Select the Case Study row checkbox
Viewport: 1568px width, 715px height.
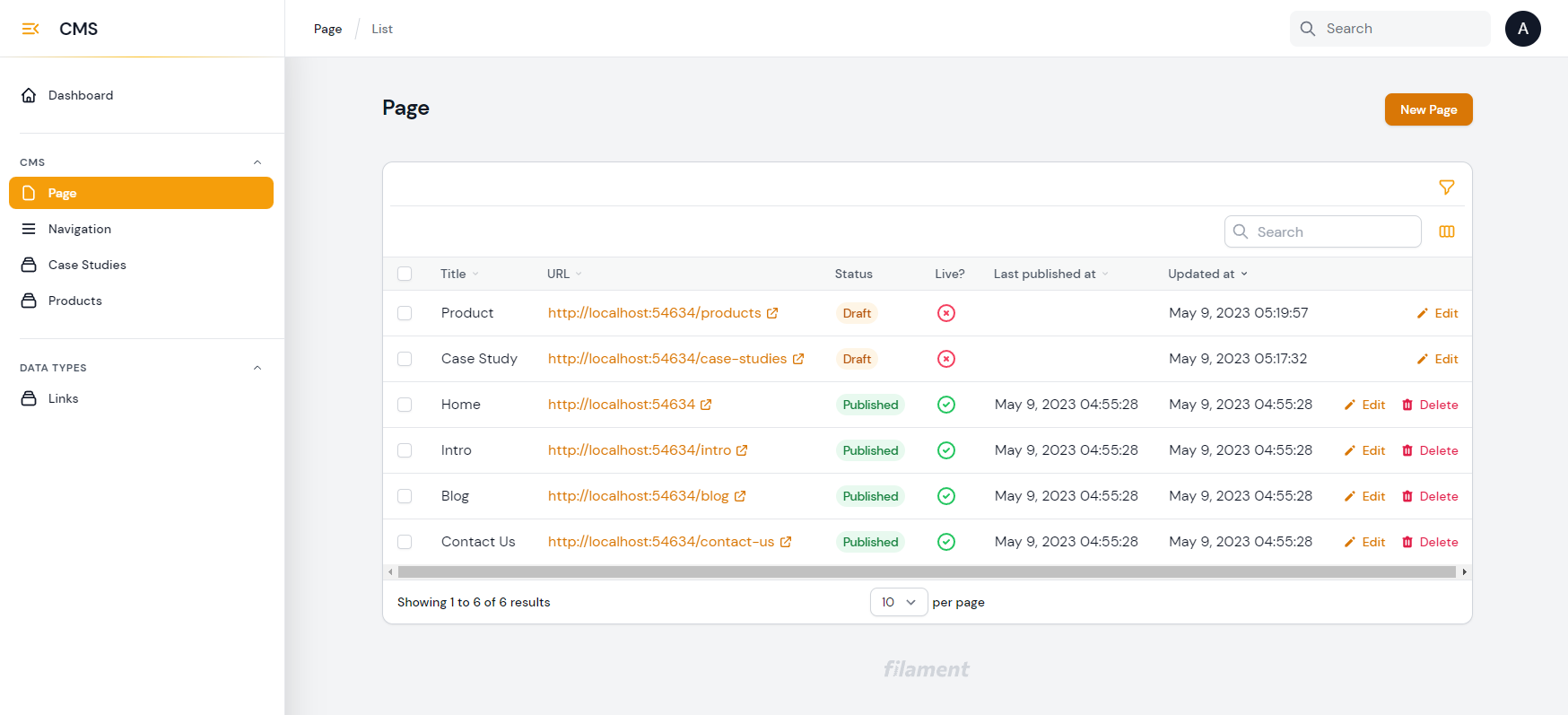point(405,359)
